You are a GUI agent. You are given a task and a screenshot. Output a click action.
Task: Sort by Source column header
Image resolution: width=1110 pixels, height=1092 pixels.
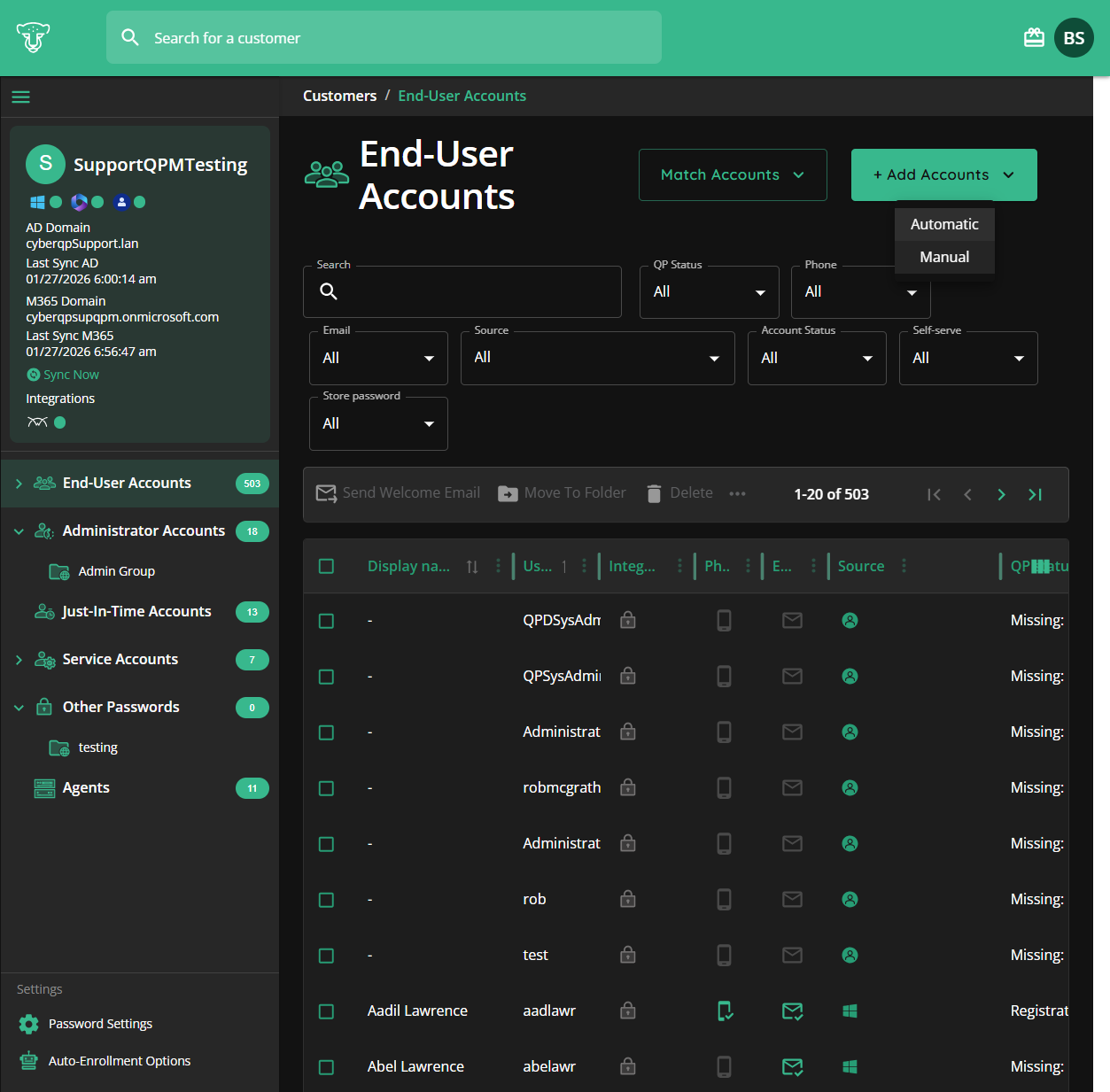(x=861, y=566)
